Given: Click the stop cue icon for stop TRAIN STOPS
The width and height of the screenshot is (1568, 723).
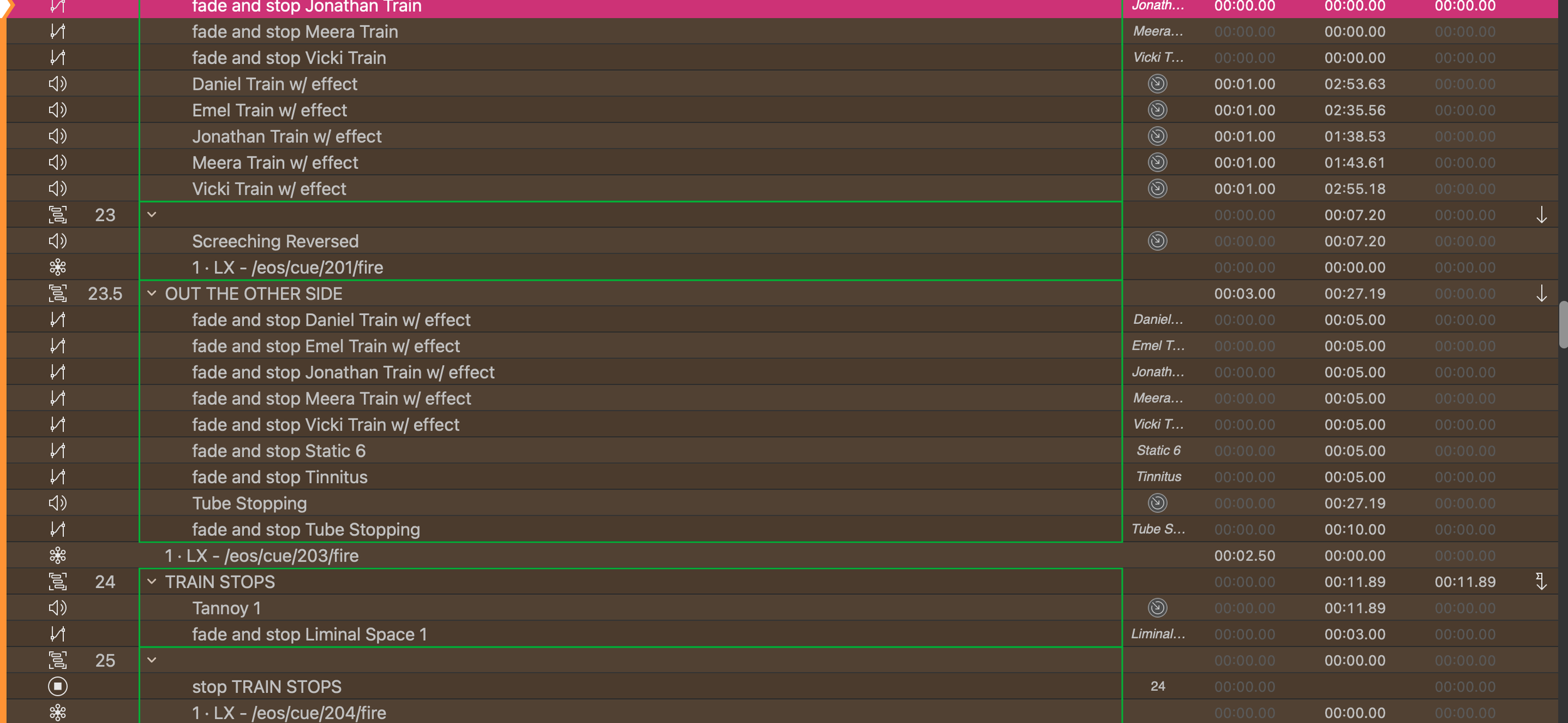Looking at the screenshot, I should coord(58,687).
